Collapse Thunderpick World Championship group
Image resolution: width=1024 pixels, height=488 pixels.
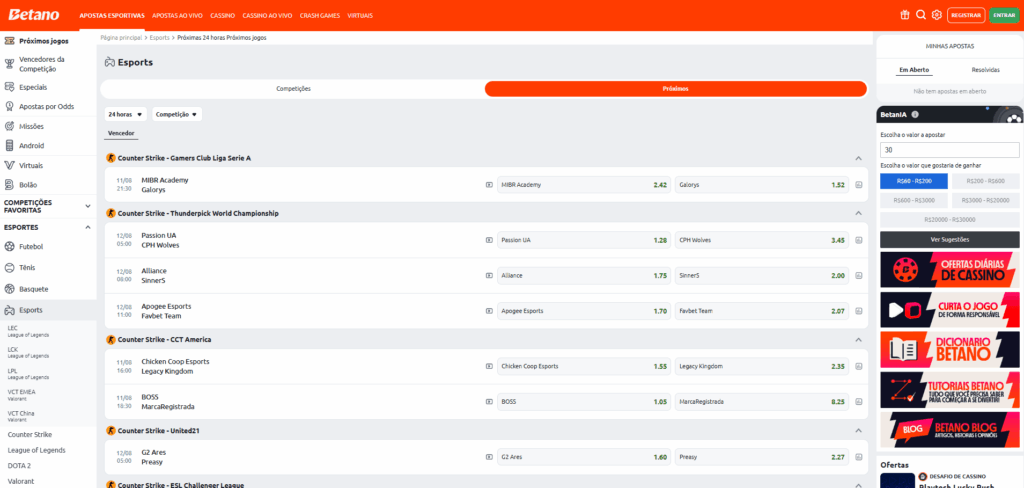tap(859, 214)
